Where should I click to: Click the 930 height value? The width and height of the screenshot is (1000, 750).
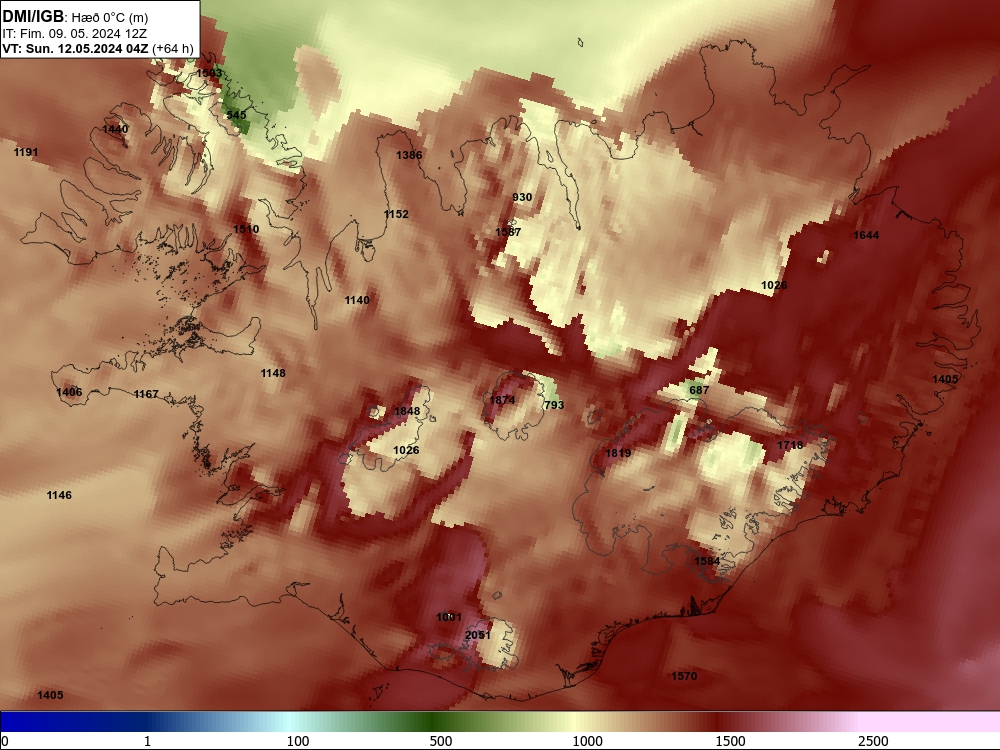coord(522,197)
